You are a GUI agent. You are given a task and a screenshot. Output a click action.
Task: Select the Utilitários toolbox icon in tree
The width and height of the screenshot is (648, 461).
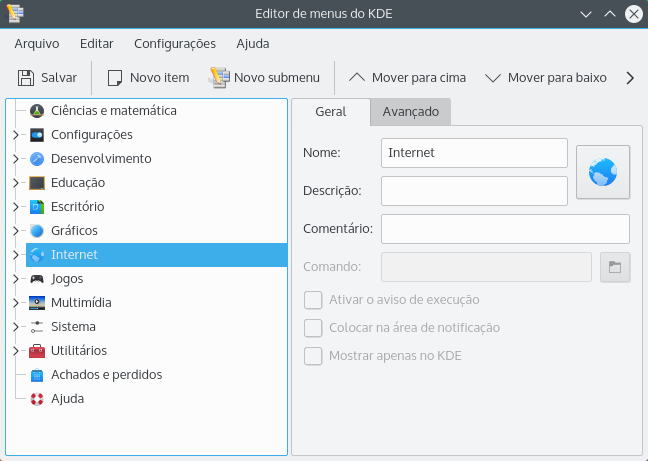37,351
